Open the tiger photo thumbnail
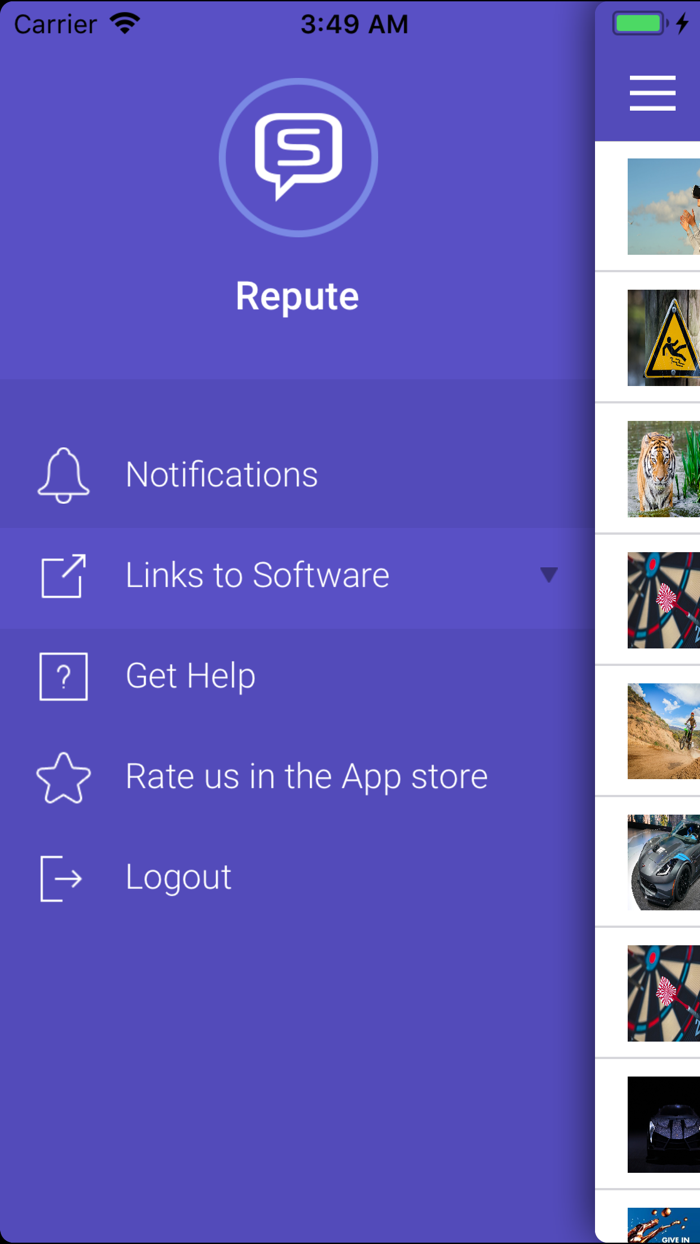Screen dimensions: 700x1244 click(664, 469)
